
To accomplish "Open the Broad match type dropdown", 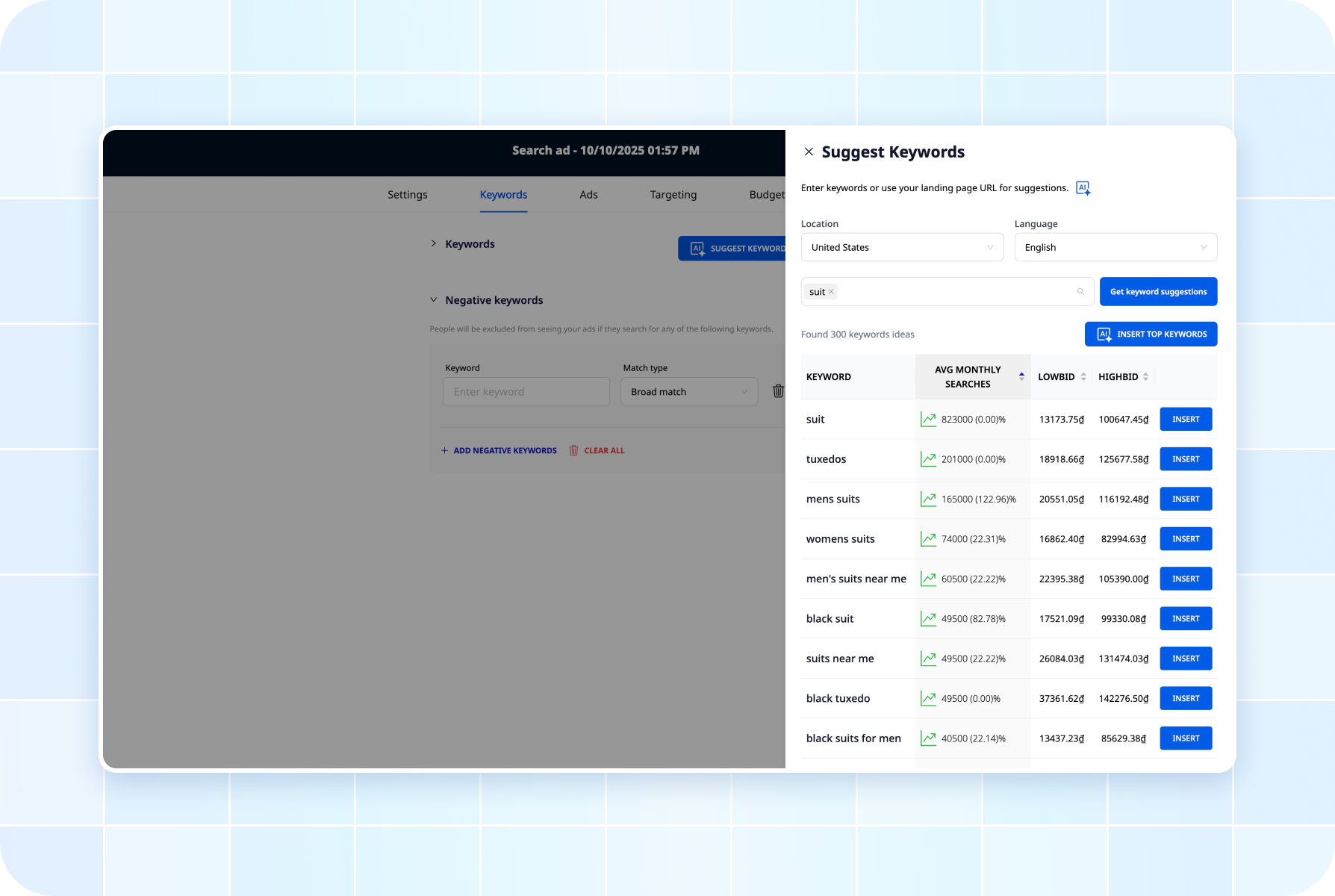I will [x=688, y=392].
